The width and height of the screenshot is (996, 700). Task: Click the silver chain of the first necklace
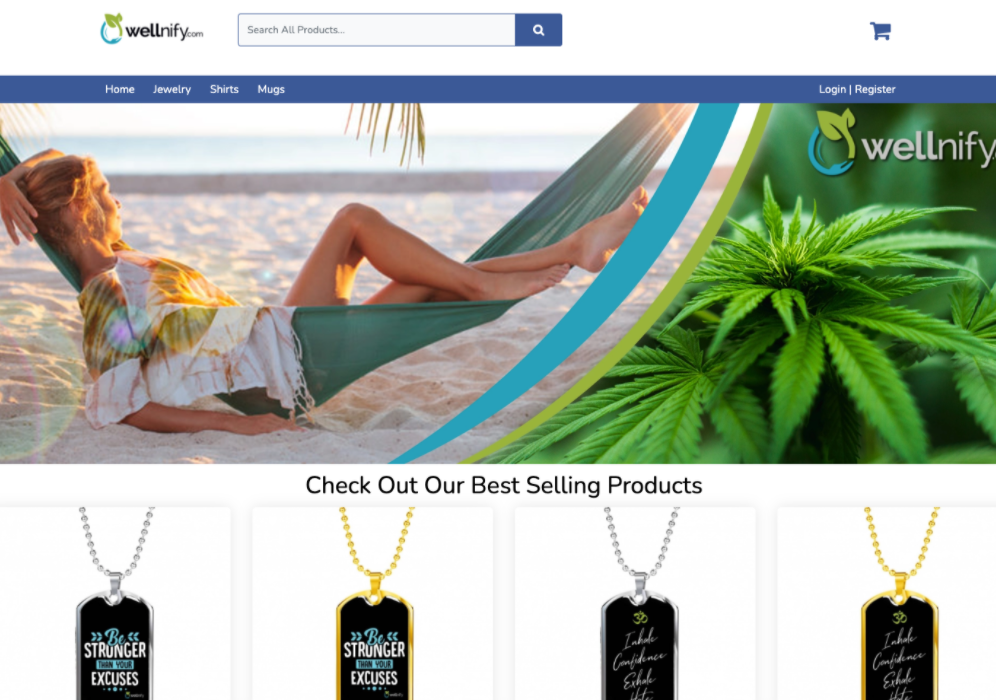[115, 540]
